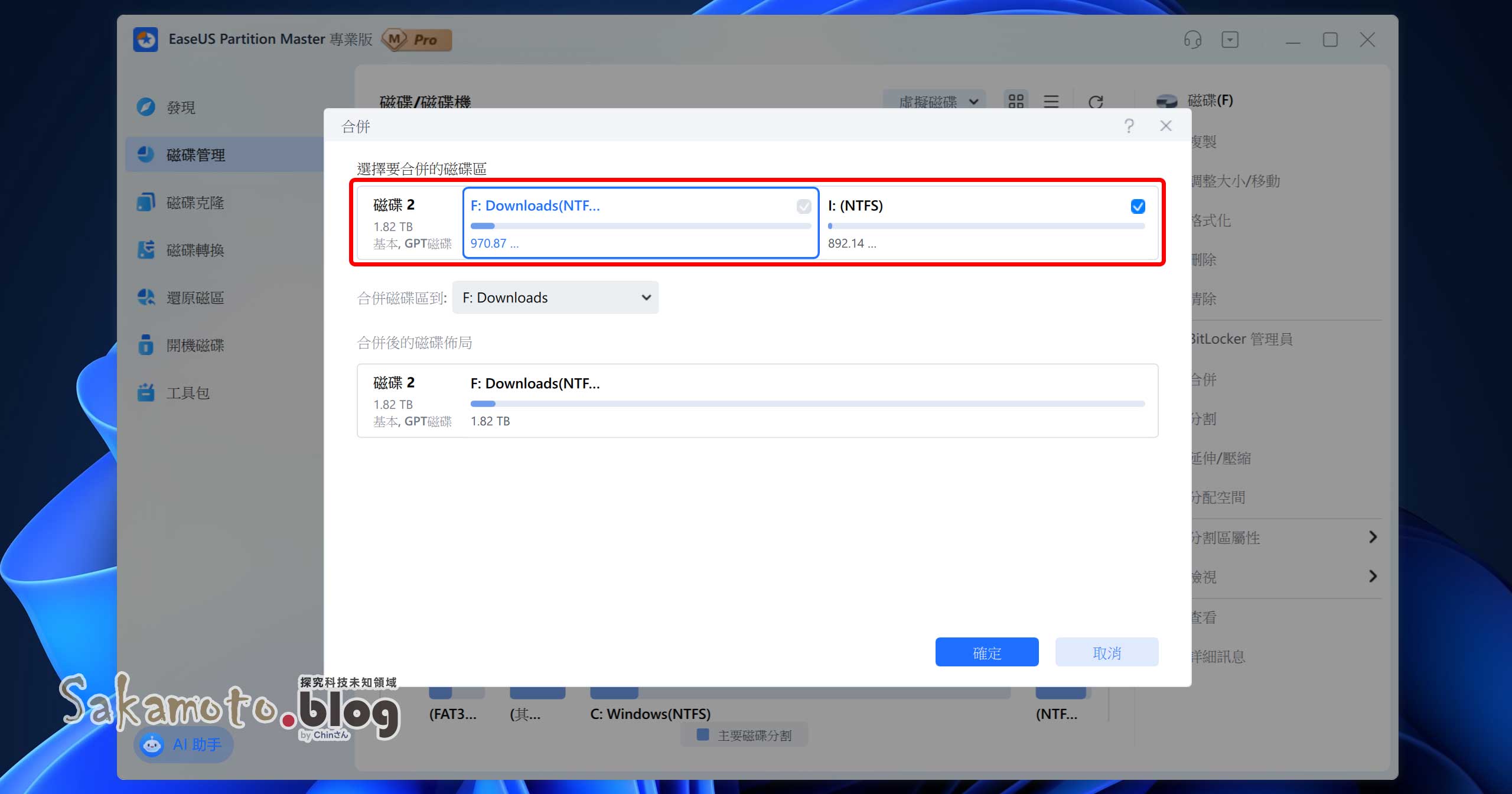Open the 還原磁區 panel
The width and height of the screenshot is (1512, 794).
(195, 297)
